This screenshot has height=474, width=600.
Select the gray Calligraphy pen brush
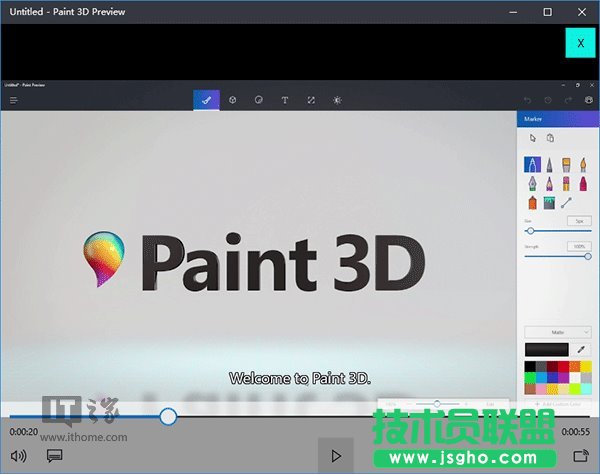549,165
